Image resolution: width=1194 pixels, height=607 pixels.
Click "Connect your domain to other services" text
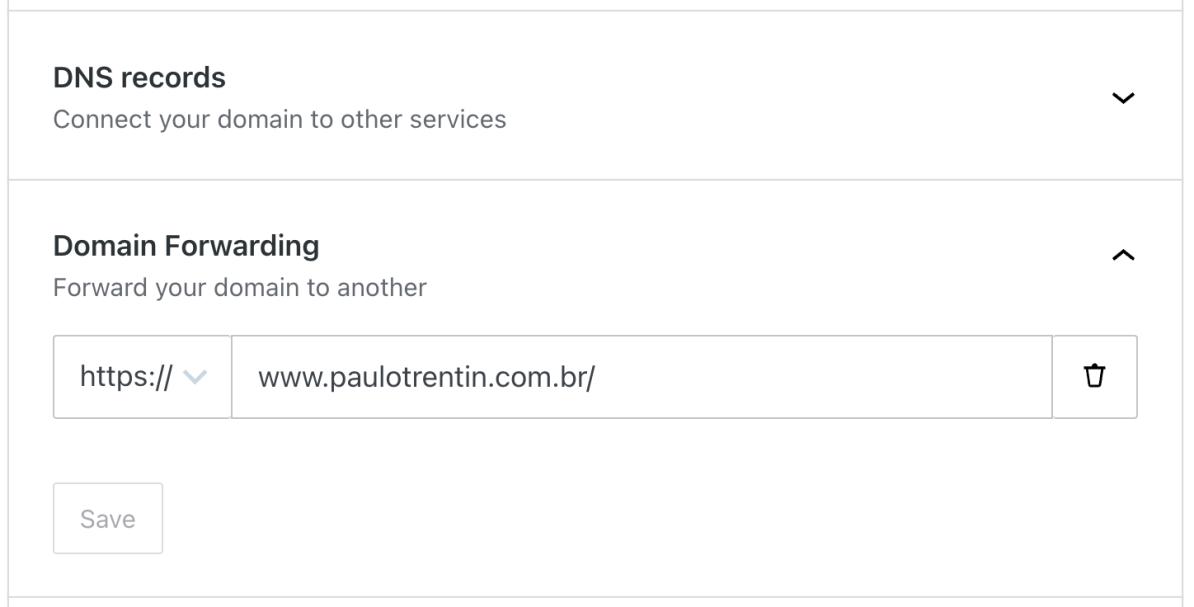coord(279,120)
